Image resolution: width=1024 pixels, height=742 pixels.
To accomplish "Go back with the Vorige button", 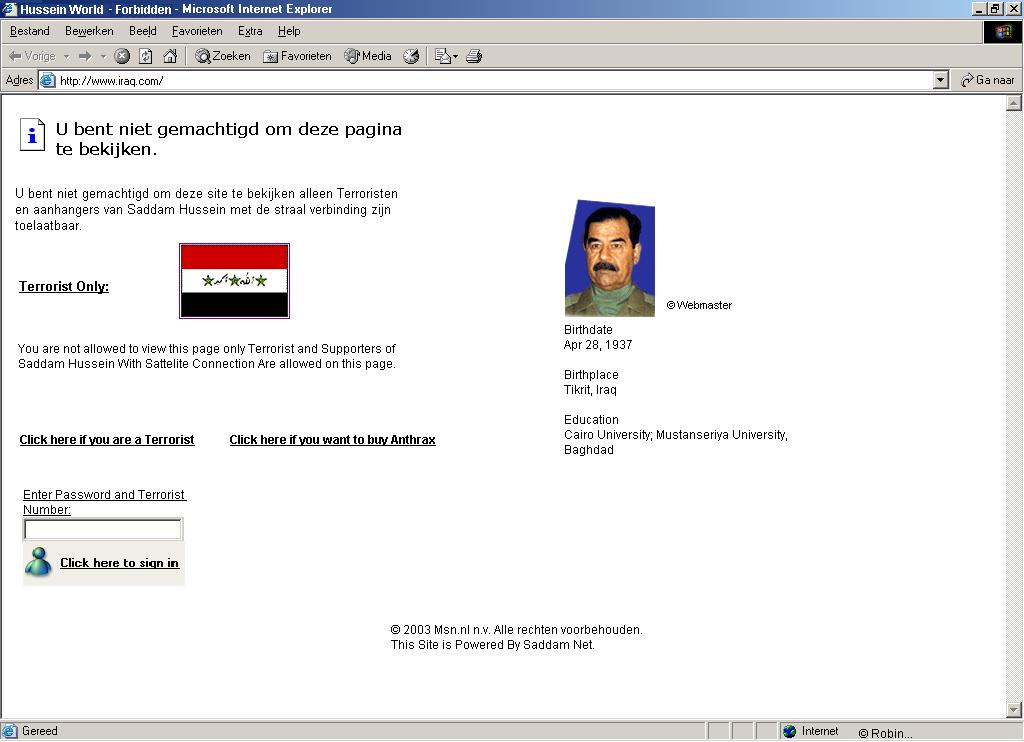I will (31, 56).
